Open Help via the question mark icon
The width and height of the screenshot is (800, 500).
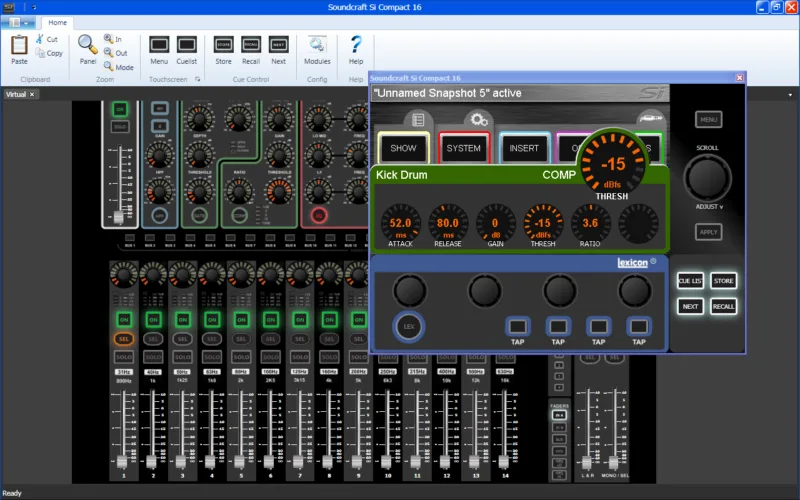[356, 44]
